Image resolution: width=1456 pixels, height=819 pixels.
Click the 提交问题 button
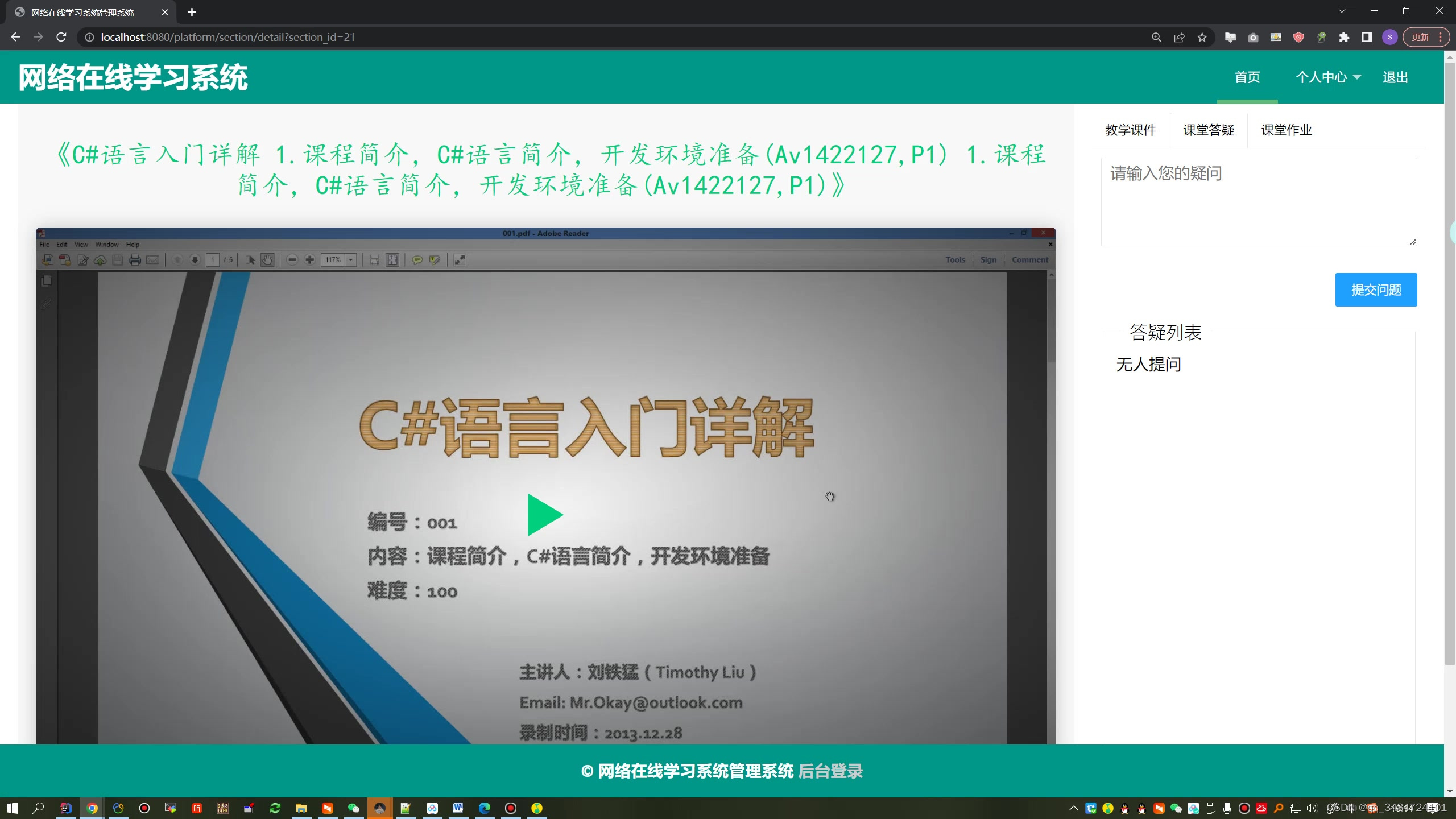click(1375, 289)
